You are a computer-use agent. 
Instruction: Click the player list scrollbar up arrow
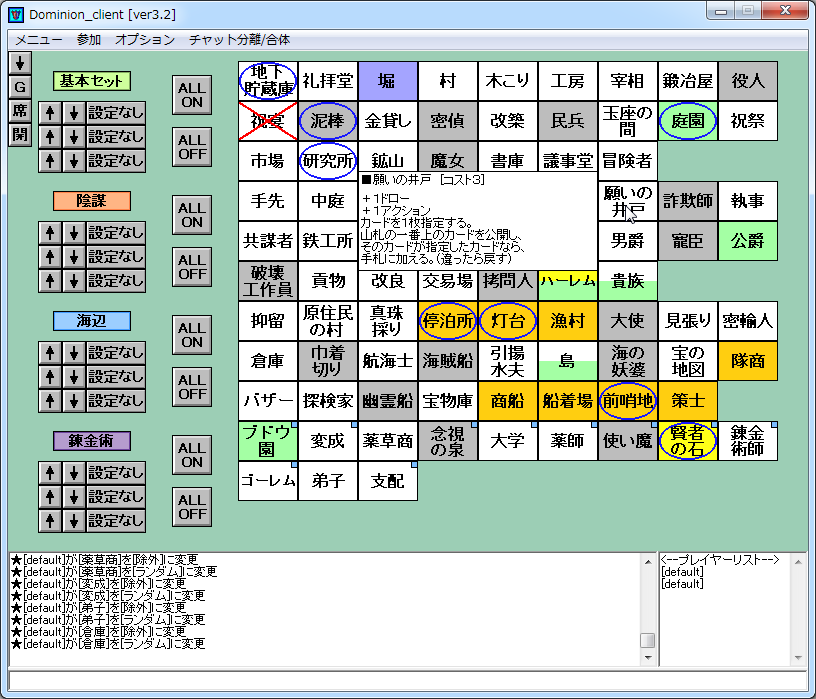coord(798,561)
